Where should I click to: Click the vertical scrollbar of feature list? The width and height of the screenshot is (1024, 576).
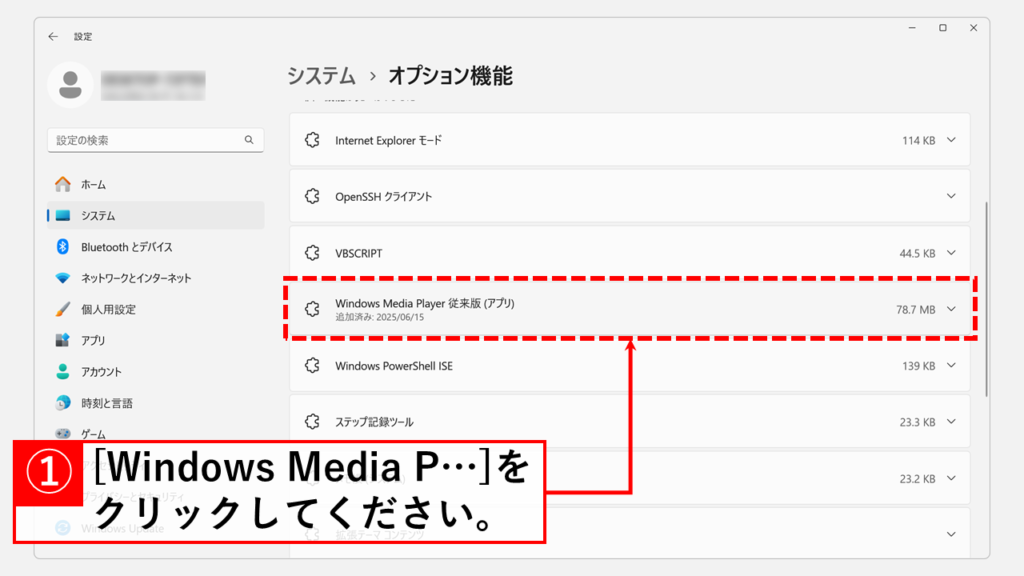point(986,299)
